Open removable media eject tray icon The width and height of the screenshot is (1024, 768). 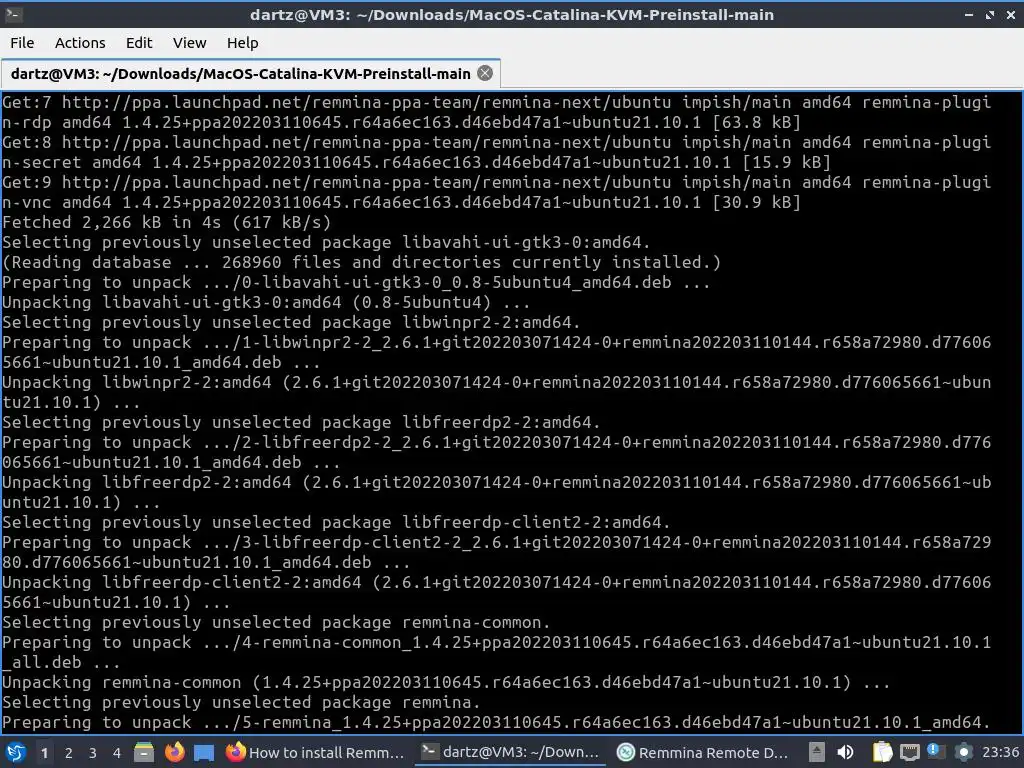(816, 752)
